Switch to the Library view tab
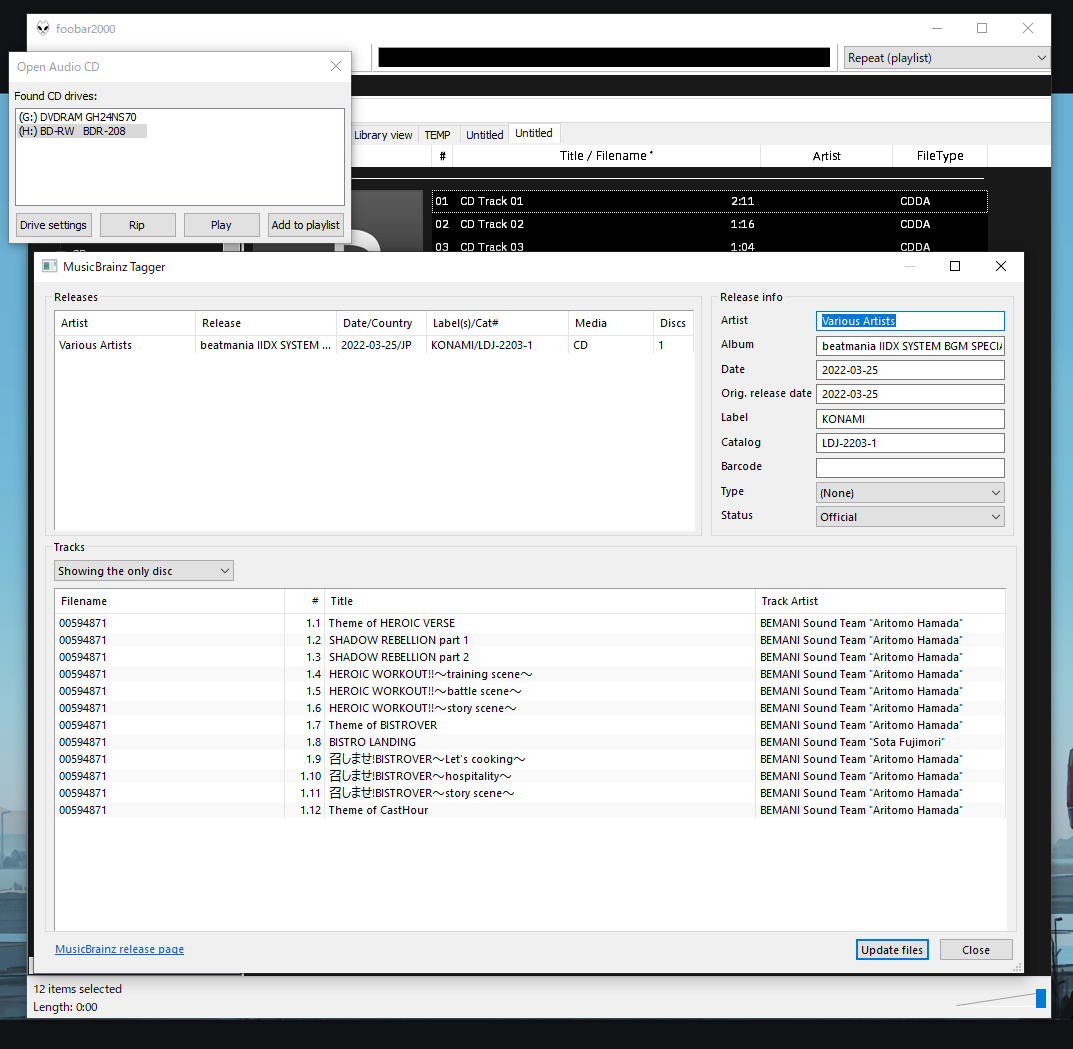Screen dimensions: 1073x1049 [383, 135]
